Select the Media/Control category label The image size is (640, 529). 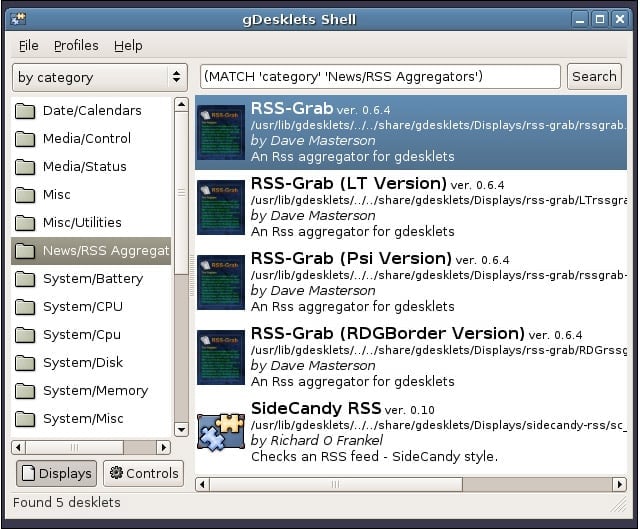click(87, 139)
